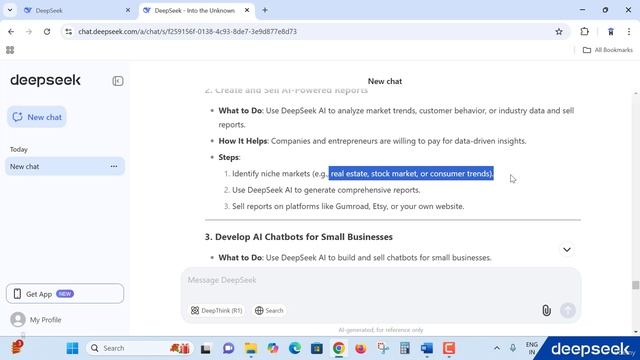The height and width of the screenshot is (360, 640).
Task: Collapse the DeepSeek sidebar panel
Action: (x=118, y=81)
